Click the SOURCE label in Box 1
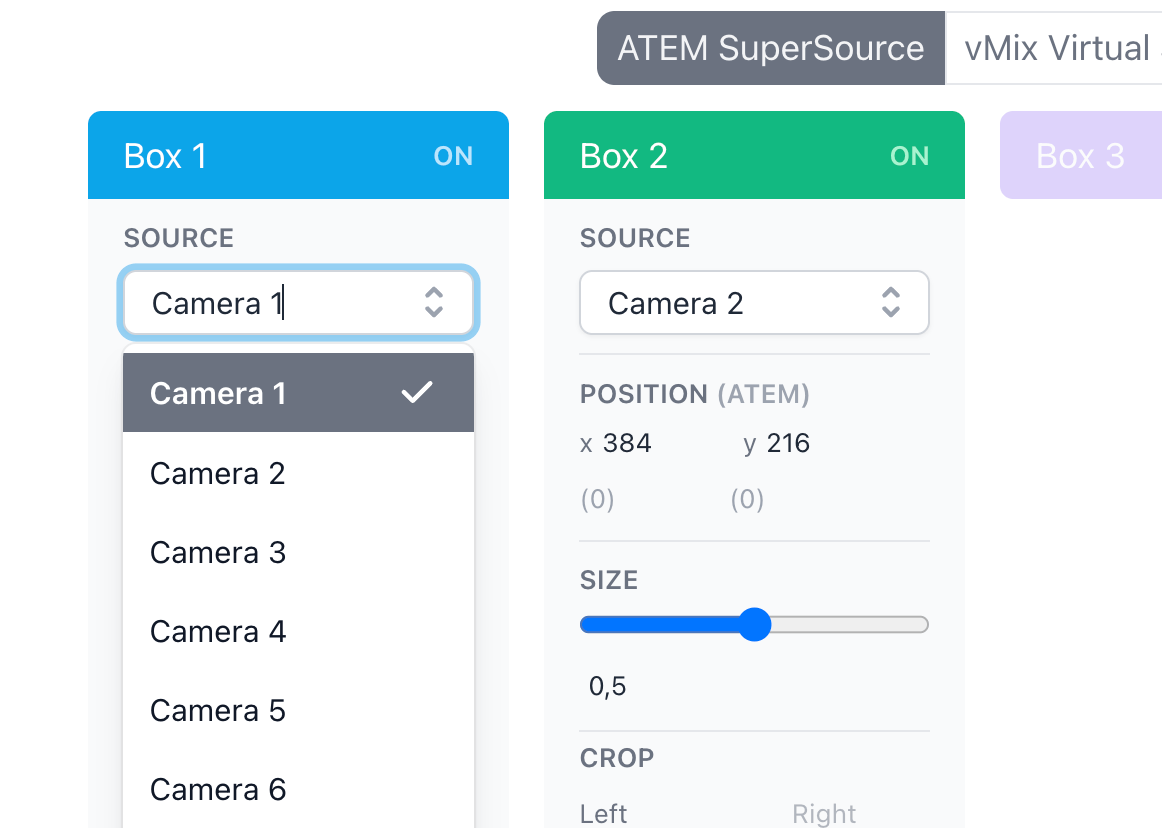Viewport: 1162px width, 828px height. (179, 238)
